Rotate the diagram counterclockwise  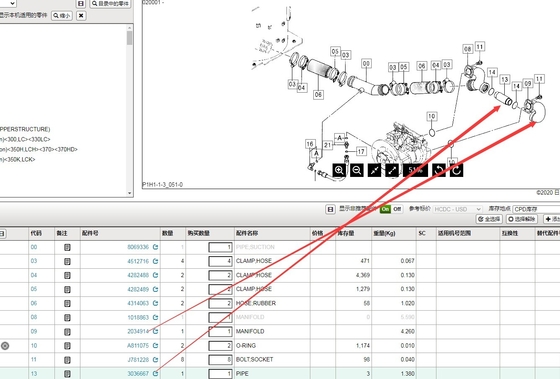click(x=439, y=170)
